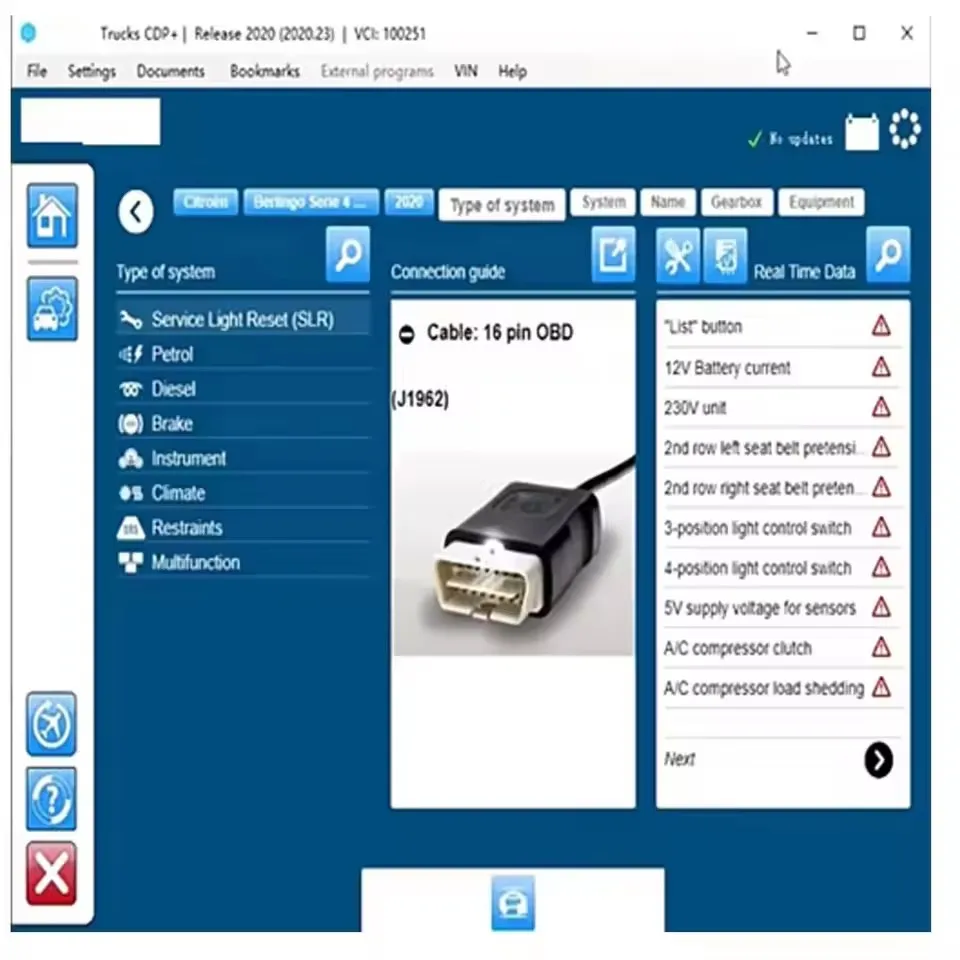This screenshot has height=960, width=960.
Task: Select the Equipment tab
Action: 821,202
